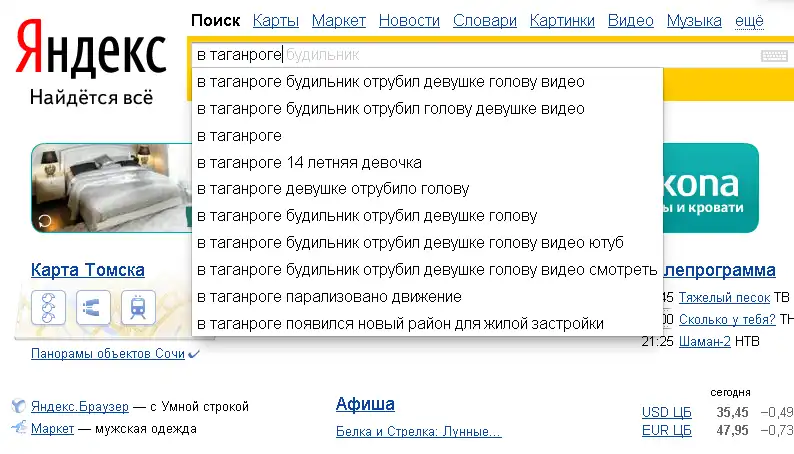
Task: Open the traffic map icon under Карта Томска
Action: (x=49, y=307)
